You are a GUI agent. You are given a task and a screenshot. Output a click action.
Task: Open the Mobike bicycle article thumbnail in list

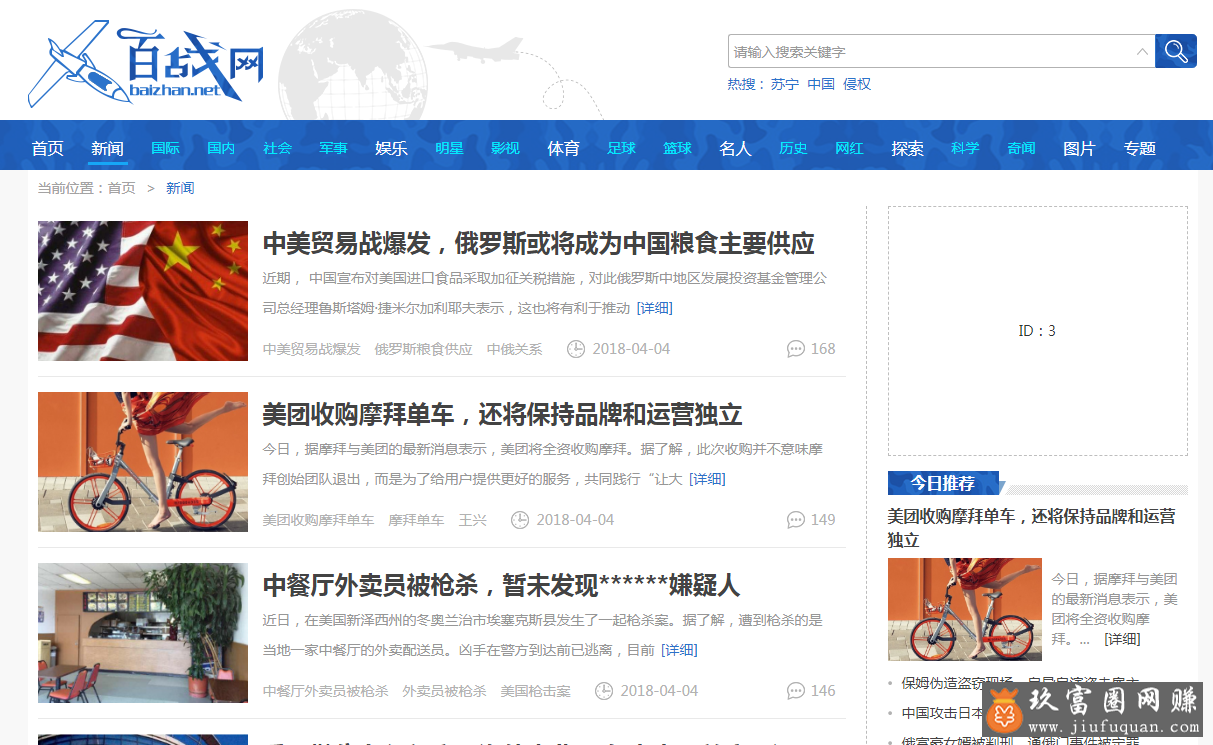tap(143, 461)
